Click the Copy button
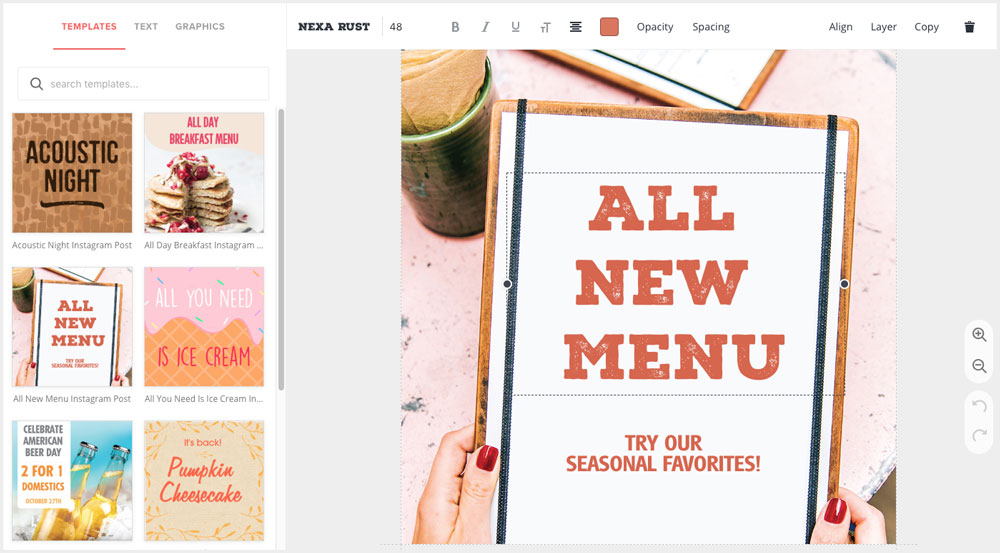Image resolution: width=1000 pixels, height=553 pixels. (927, 27)
